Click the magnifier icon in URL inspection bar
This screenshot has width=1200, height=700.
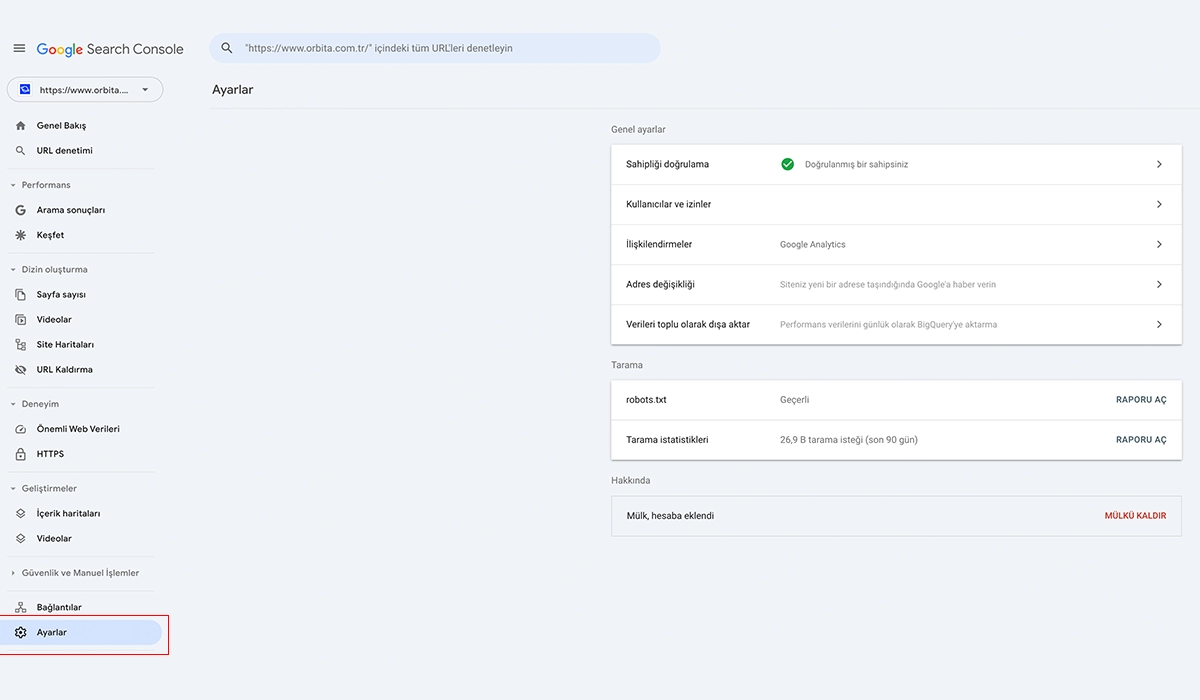tap(227, 48)
